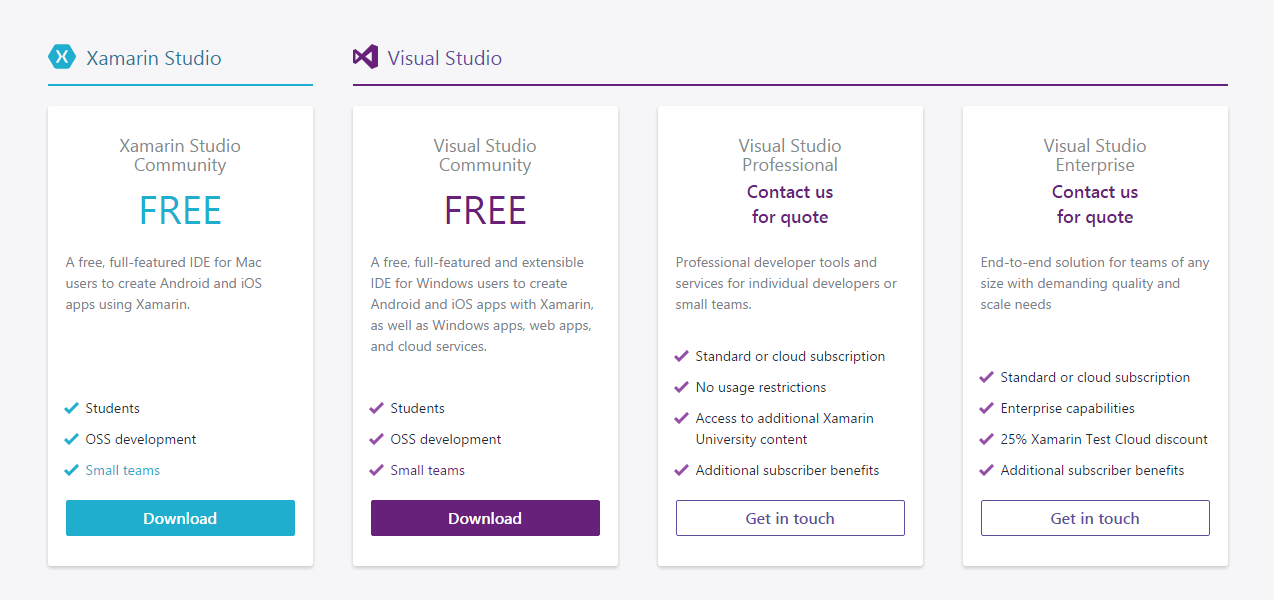
Task: Click the purple FREE price in Visual Studio Community
Action: pos(485,210)
